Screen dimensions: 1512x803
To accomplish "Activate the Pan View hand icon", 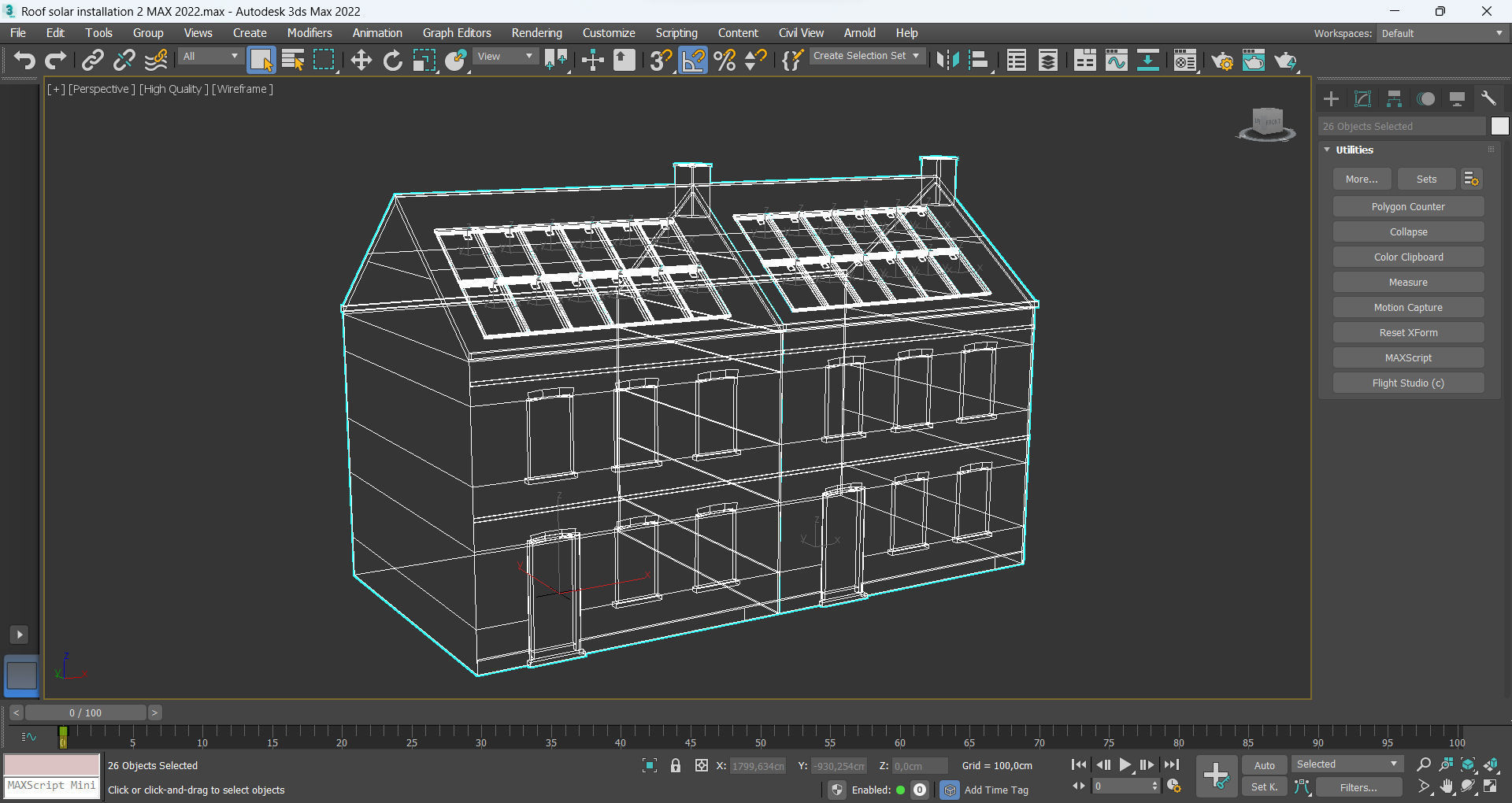I will coord(1447,786).
